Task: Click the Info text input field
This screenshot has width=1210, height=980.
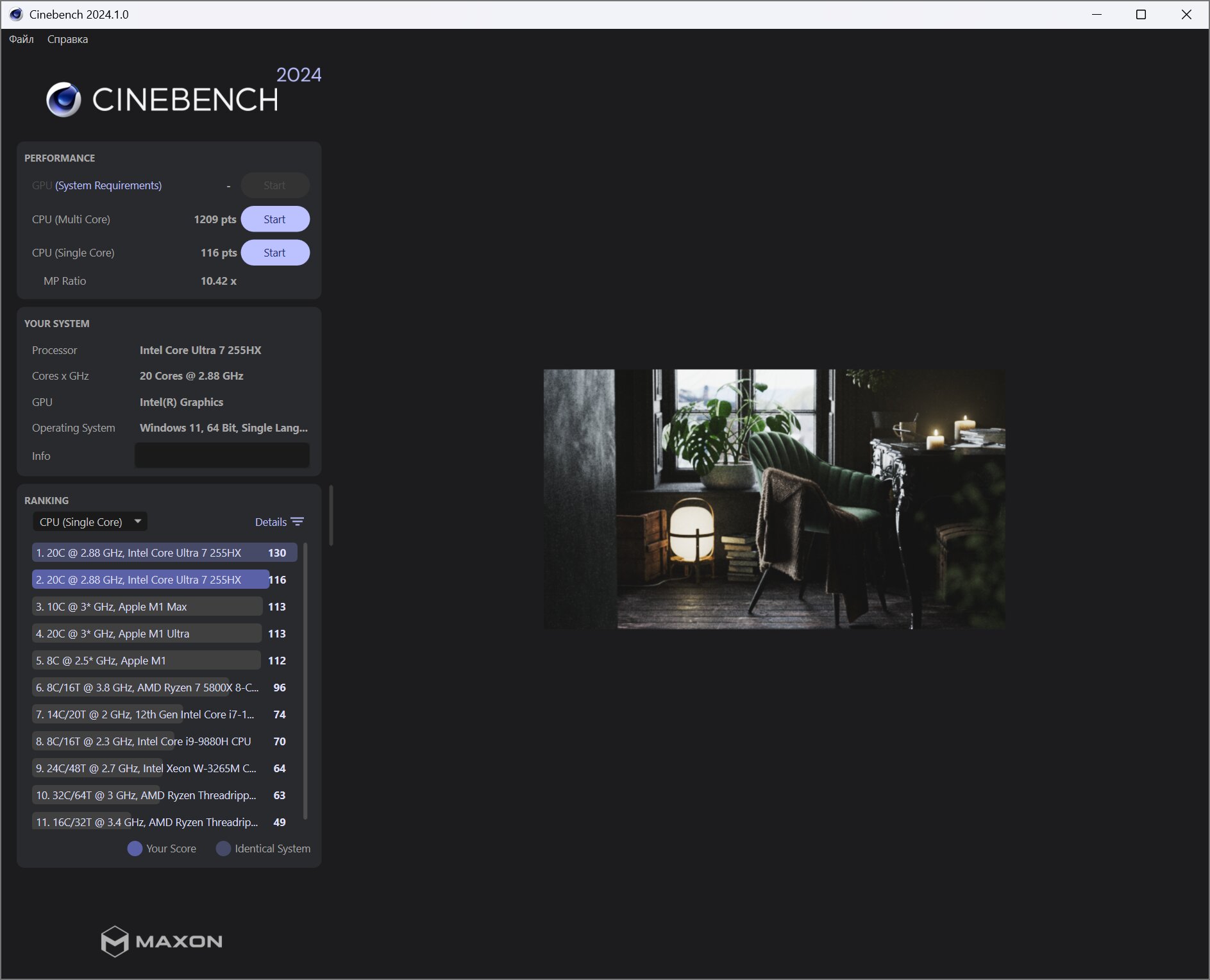Action: tap(222, 455)
